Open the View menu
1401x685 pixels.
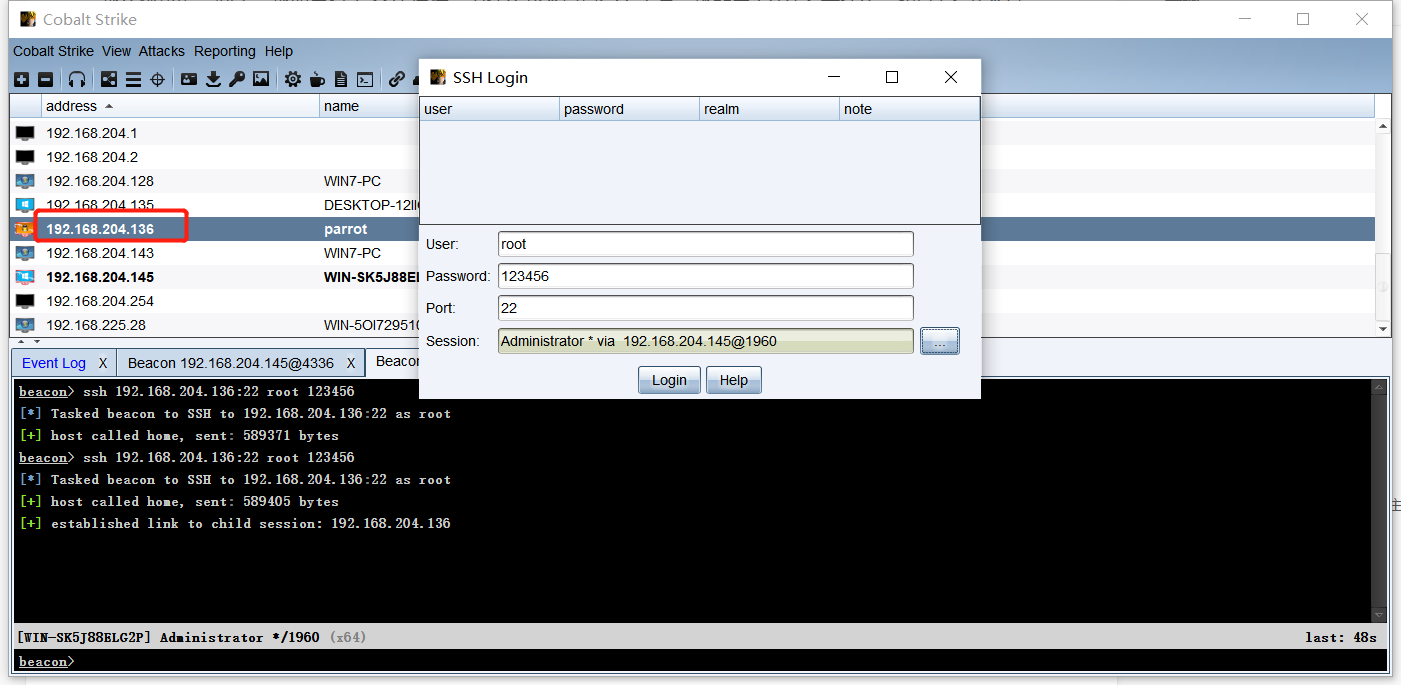point(116,51)
